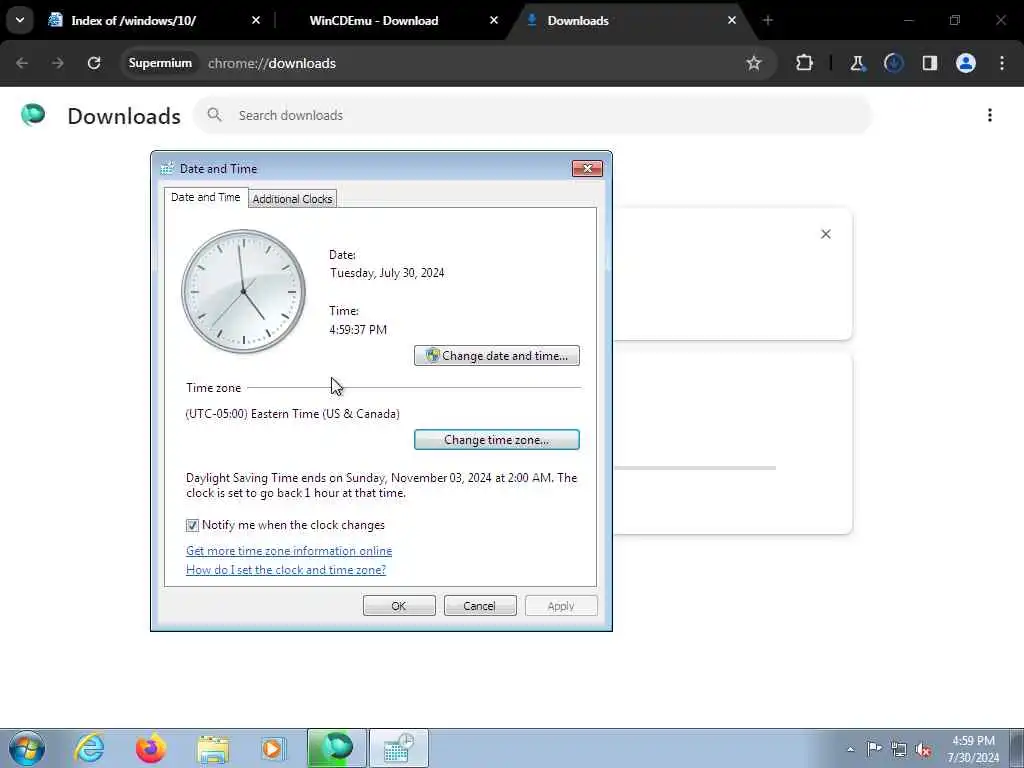Image resolution: width=1024 pixels, height=768 pixels.
Task: Open the Action Center flag icon
Action: click(874, 748)
